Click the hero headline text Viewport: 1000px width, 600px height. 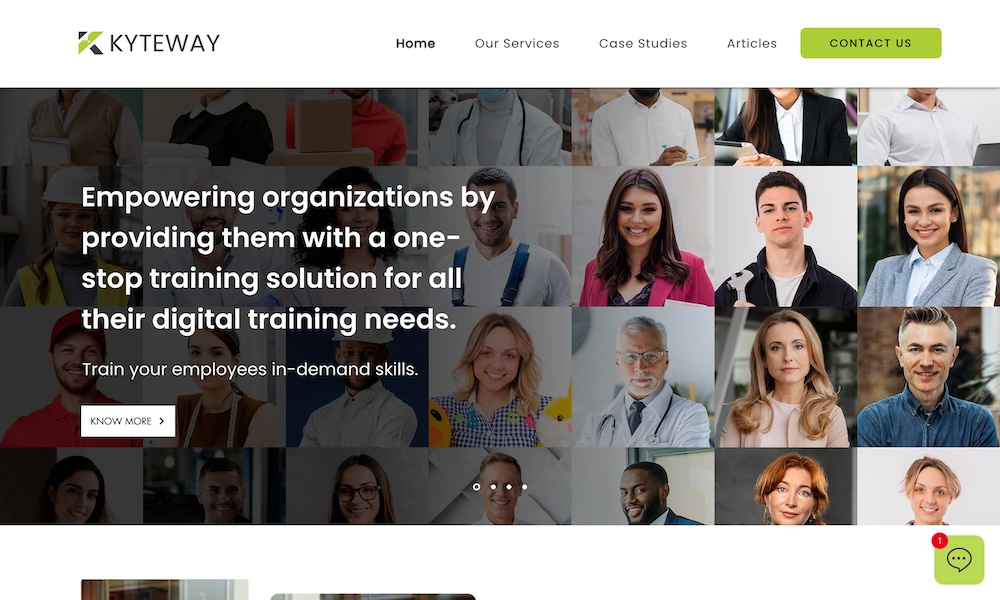(x=288, y=258)
